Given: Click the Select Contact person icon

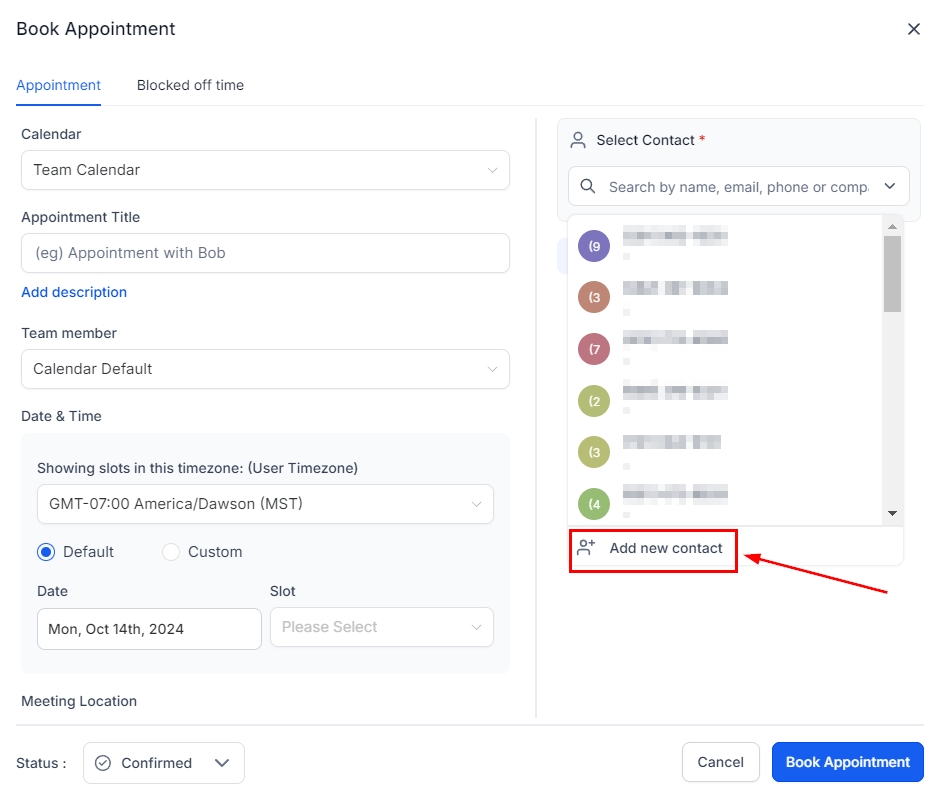Looking at the screenshot, I should pyautogui.click(x=578, y=140).
